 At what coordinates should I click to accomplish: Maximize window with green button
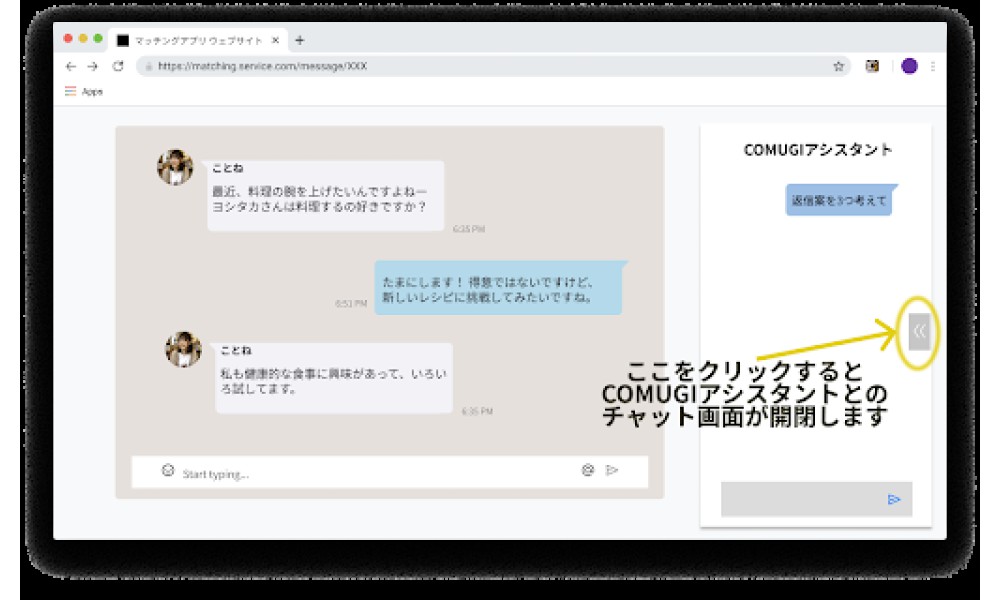[98, 38]
